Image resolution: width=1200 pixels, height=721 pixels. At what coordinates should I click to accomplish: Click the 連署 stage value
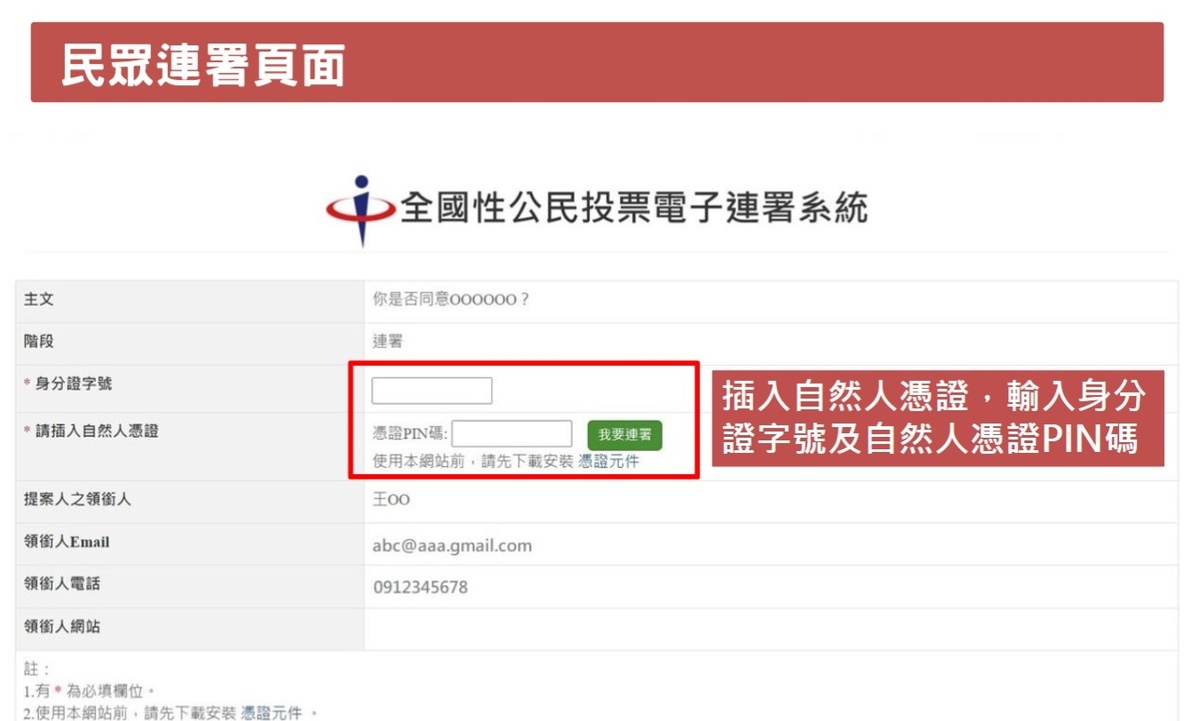click(388, 342)
